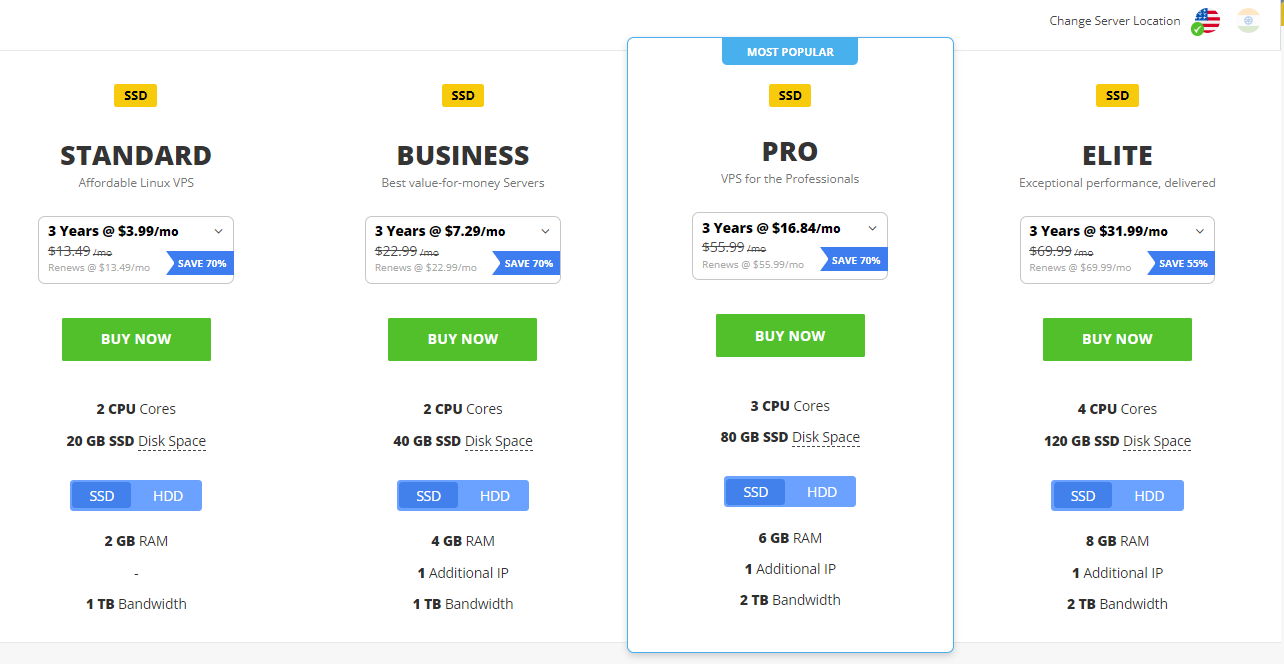Viewport: 1284px width, 664px height.
Task: Buy the STANDARD plan now
Action: click(136, 339)
